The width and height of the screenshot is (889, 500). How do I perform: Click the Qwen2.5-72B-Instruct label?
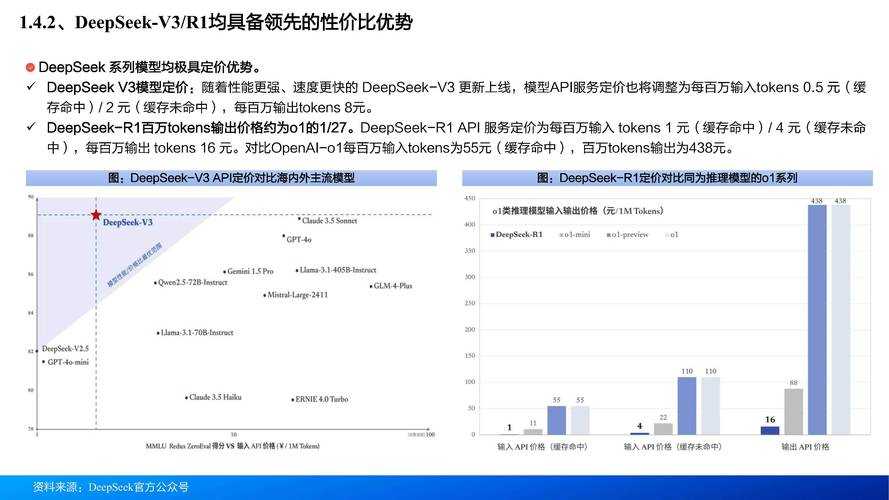[192, 282]
